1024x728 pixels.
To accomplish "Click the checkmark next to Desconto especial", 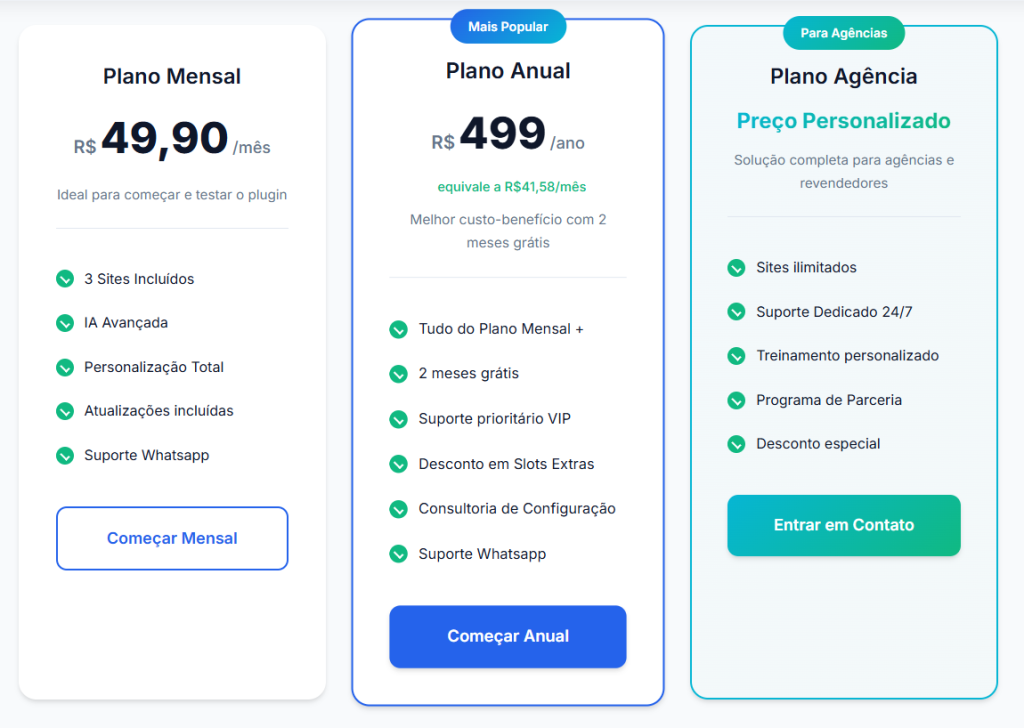I will [x=736, y=444].
